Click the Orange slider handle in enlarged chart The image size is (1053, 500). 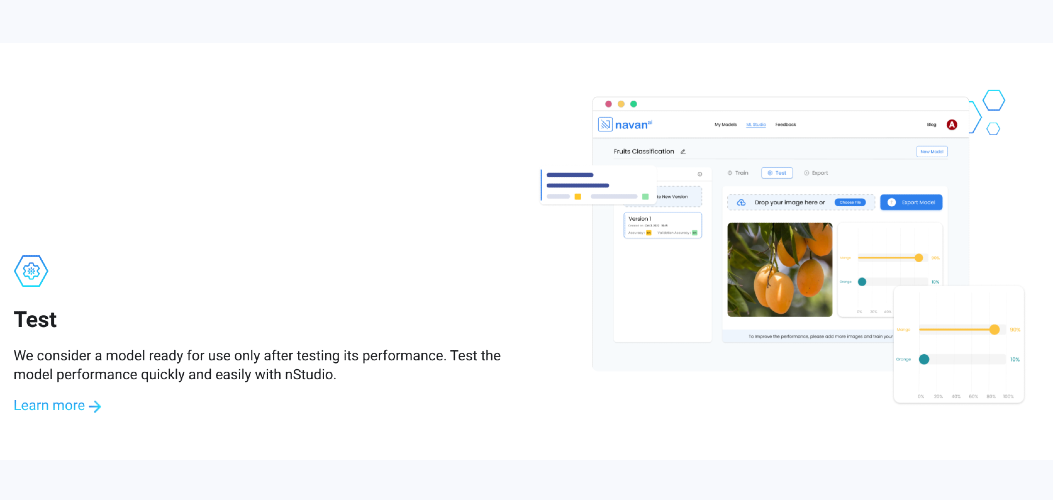[924, 359]
